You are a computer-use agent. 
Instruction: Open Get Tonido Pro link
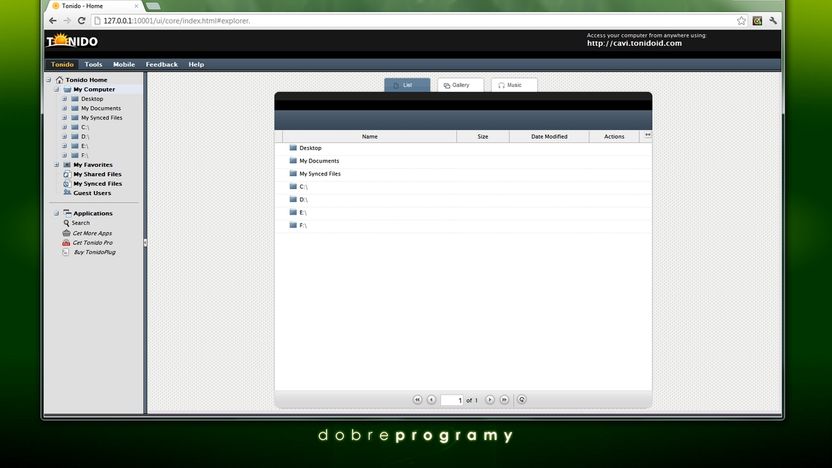[92, 242]
